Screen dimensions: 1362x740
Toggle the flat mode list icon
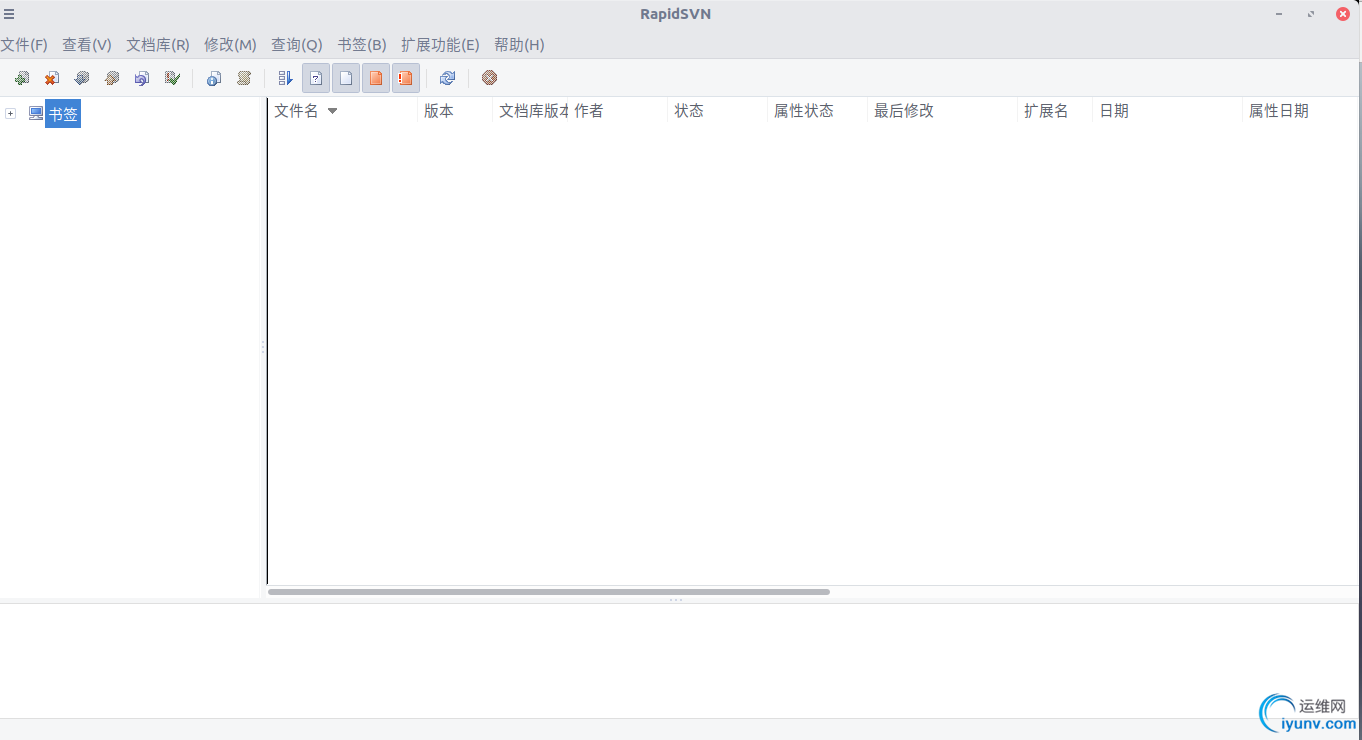point(285,78)
